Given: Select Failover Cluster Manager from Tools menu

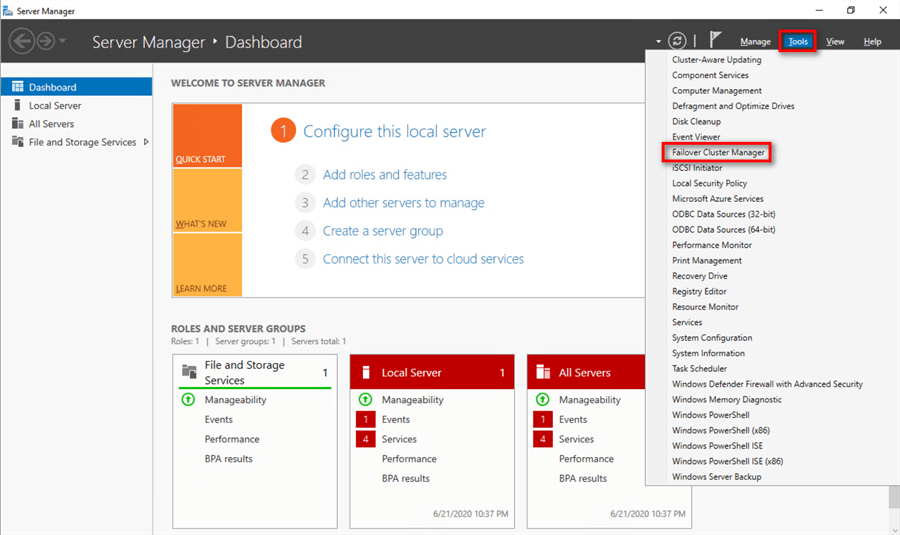Looking at the screenshot, I should [718, 153].
